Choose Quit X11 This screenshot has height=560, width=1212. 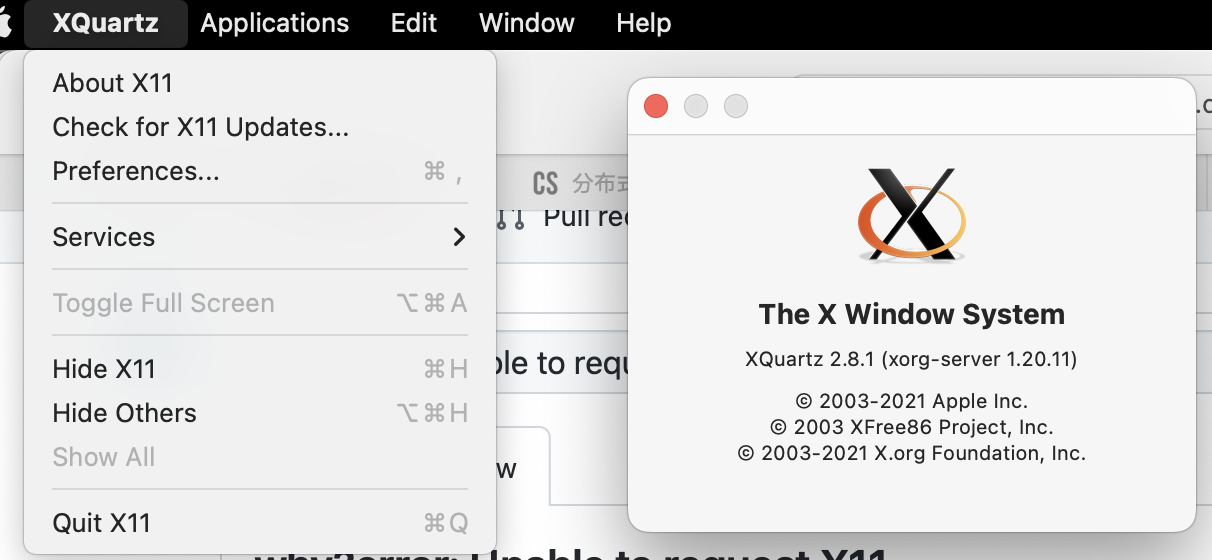coord(260,523)
